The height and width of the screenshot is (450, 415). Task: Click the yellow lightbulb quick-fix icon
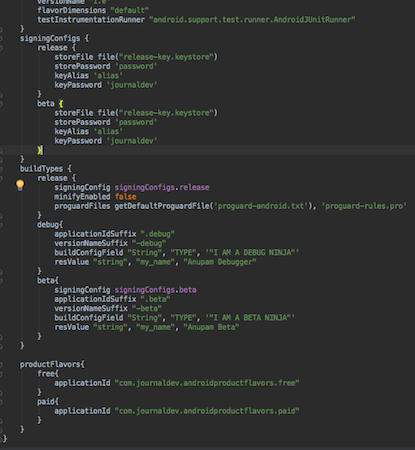click(x=20, y=185)
